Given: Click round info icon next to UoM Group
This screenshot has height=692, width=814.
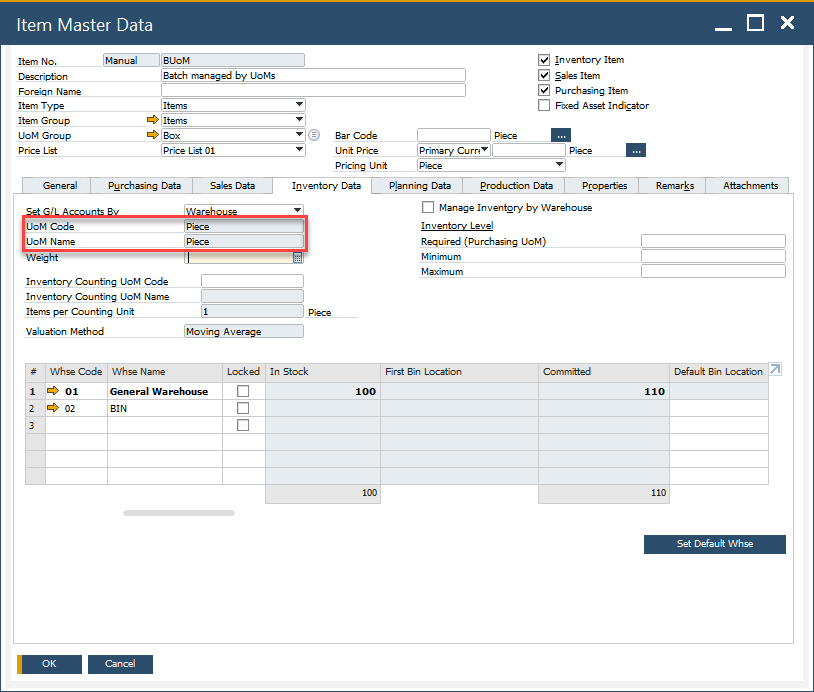Looking at the screenshot, I should coord(314,135).
